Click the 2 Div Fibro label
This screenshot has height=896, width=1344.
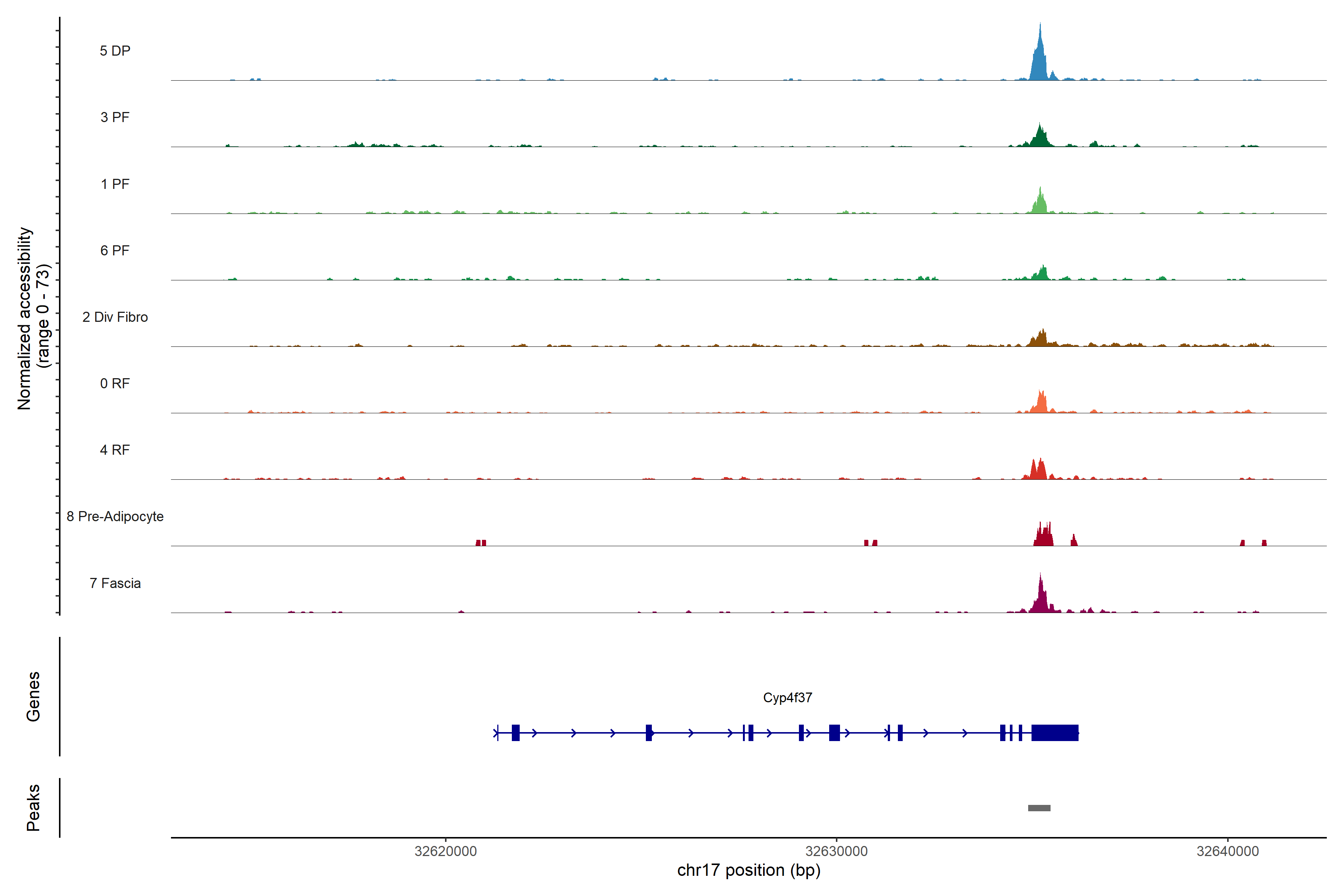[115, 317]
